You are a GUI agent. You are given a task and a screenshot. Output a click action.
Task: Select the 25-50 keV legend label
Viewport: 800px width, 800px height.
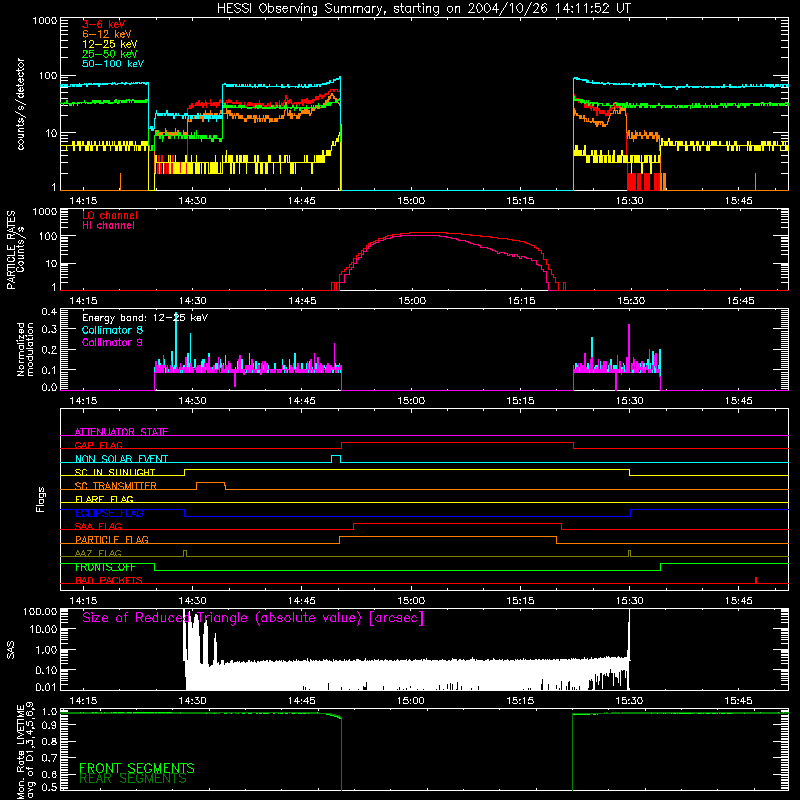pos(110,54)
